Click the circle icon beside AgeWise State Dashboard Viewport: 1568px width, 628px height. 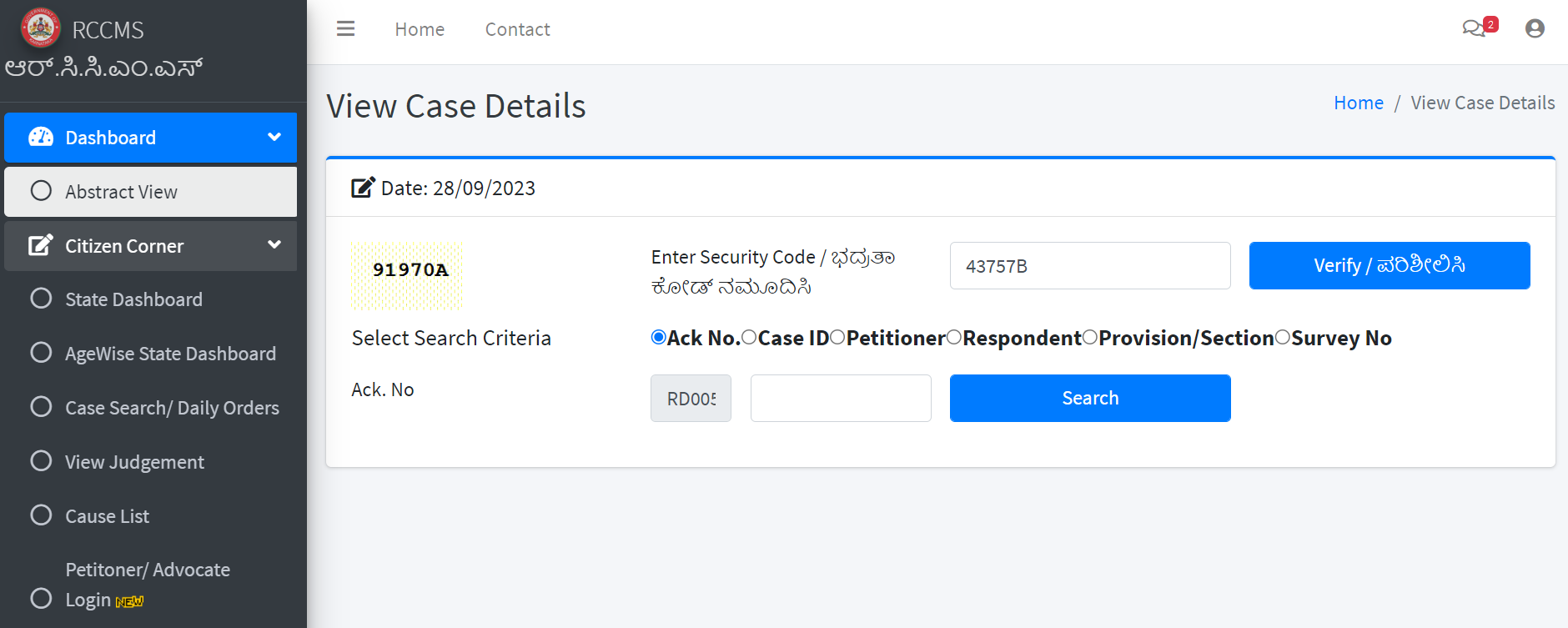41,353
